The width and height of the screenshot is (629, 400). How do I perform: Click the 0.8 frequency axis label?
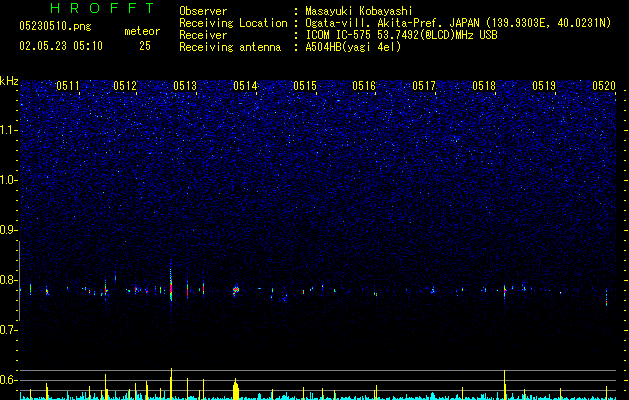tap(9, 280)
